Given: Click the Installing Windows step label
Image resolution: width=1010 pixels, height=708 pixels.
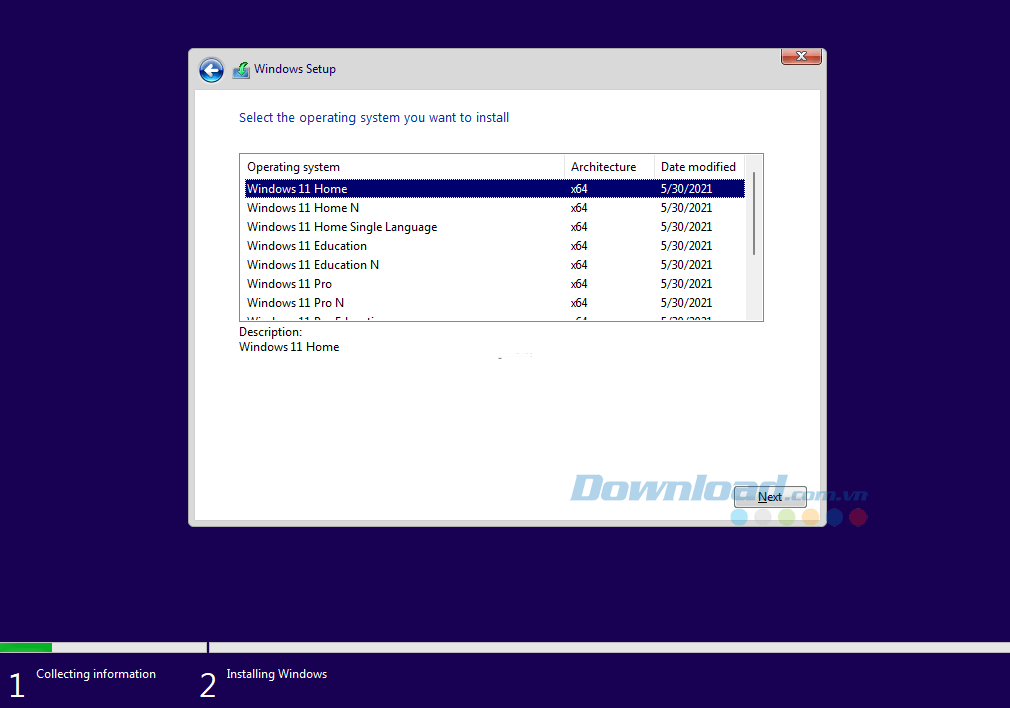Looking at the screenshot, I should 276,674.
